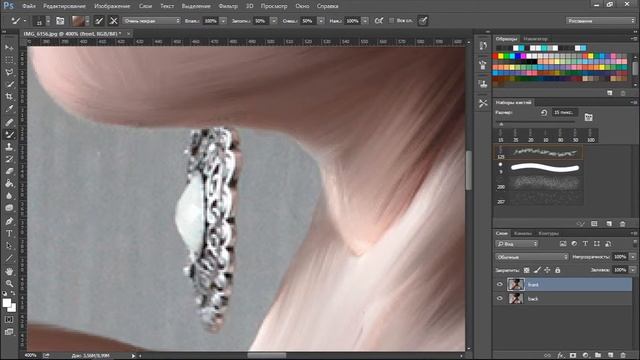Link layers using the chain icon

[548, 356]
